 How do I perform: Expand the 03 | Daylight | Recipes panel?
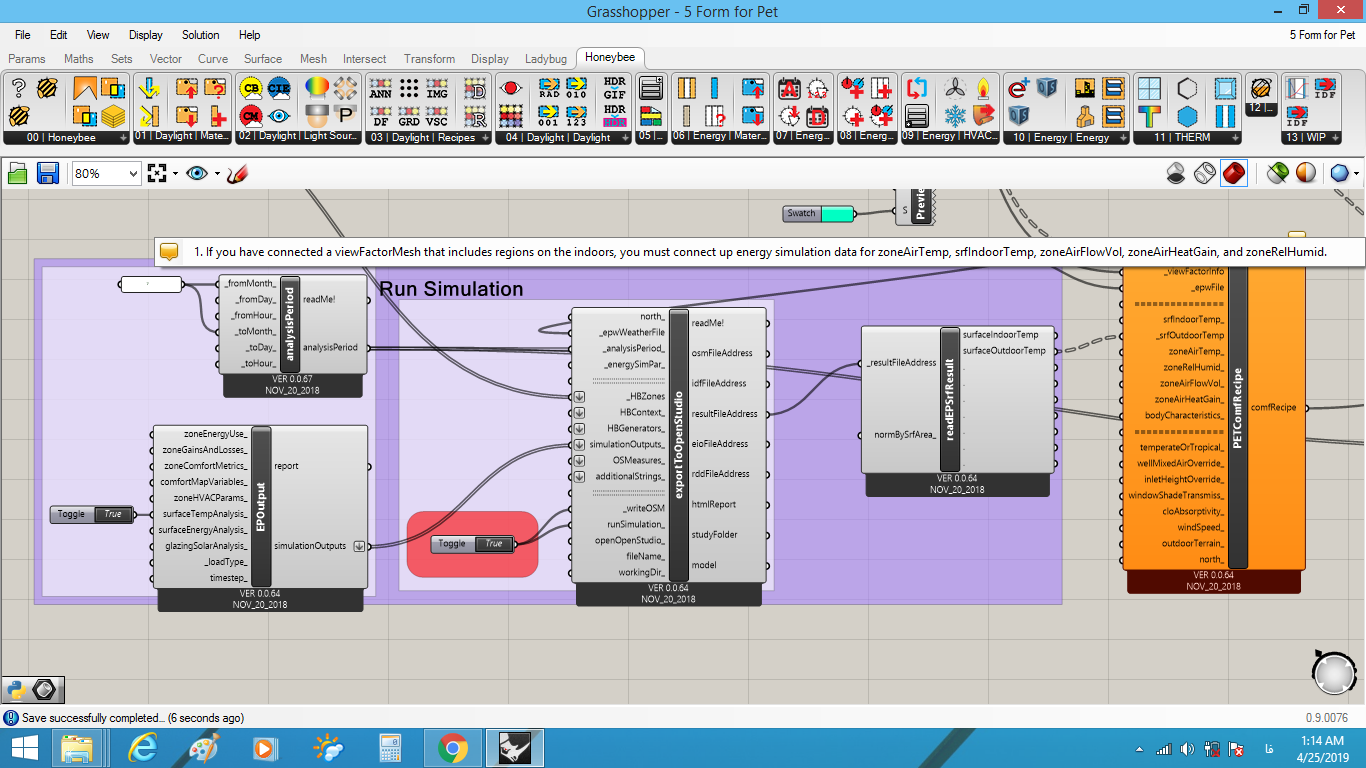point(428,137)
